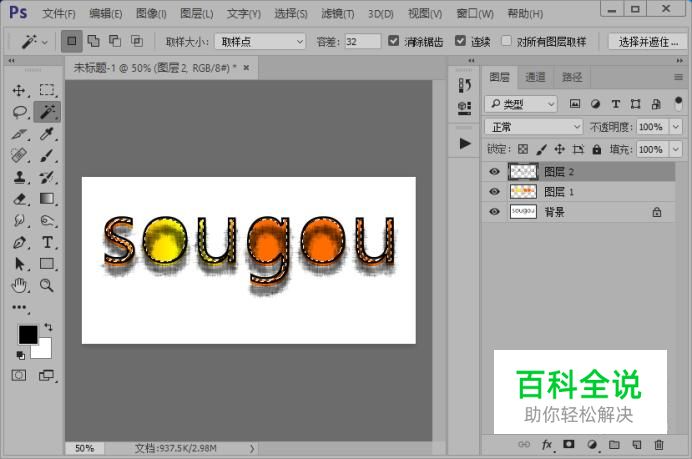Open the 正常 blend mode dropdown

coord(534,127)
